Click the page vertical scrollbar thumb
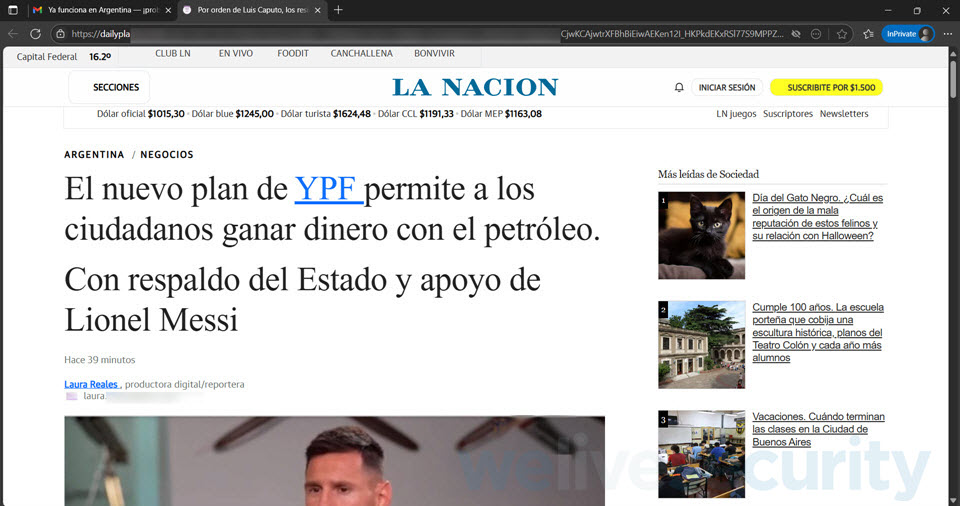 click(953, 78)
